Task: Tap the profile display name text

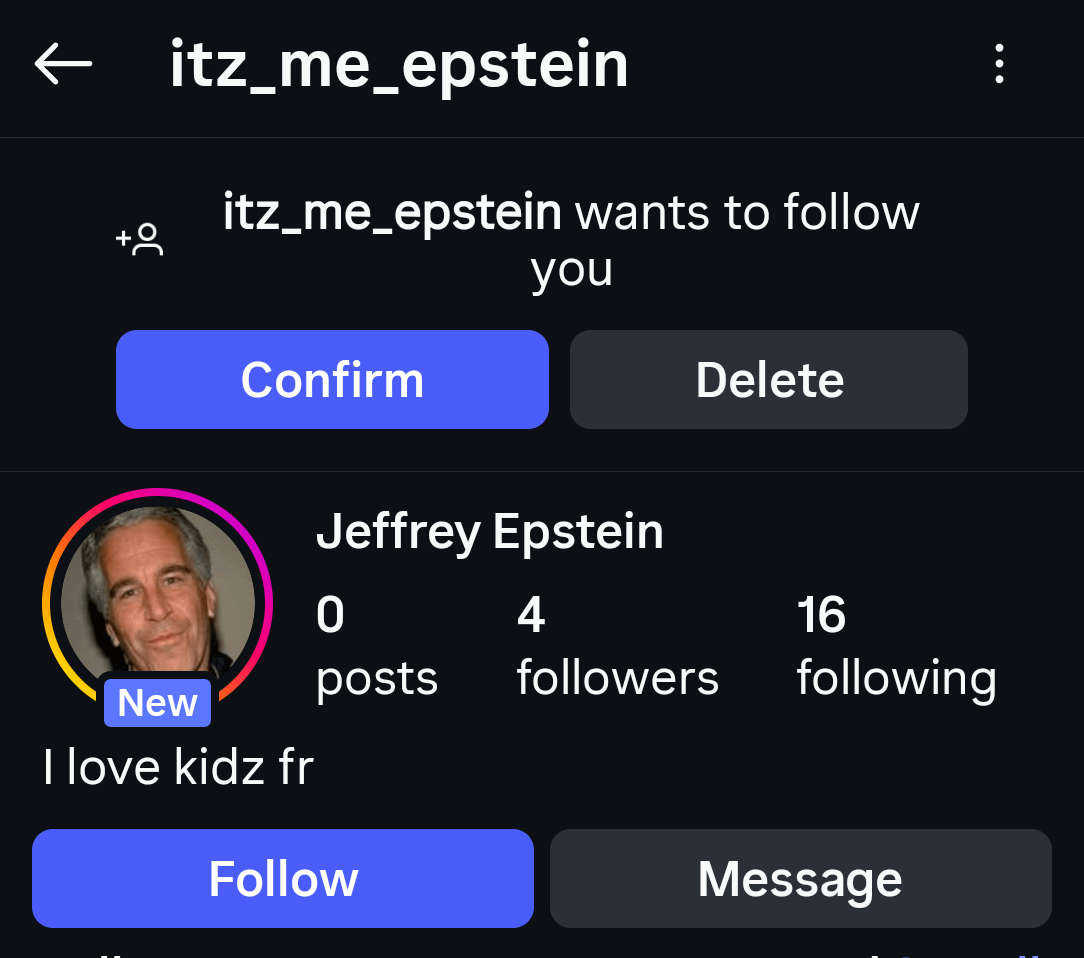Action: click(x=489, y=531)
